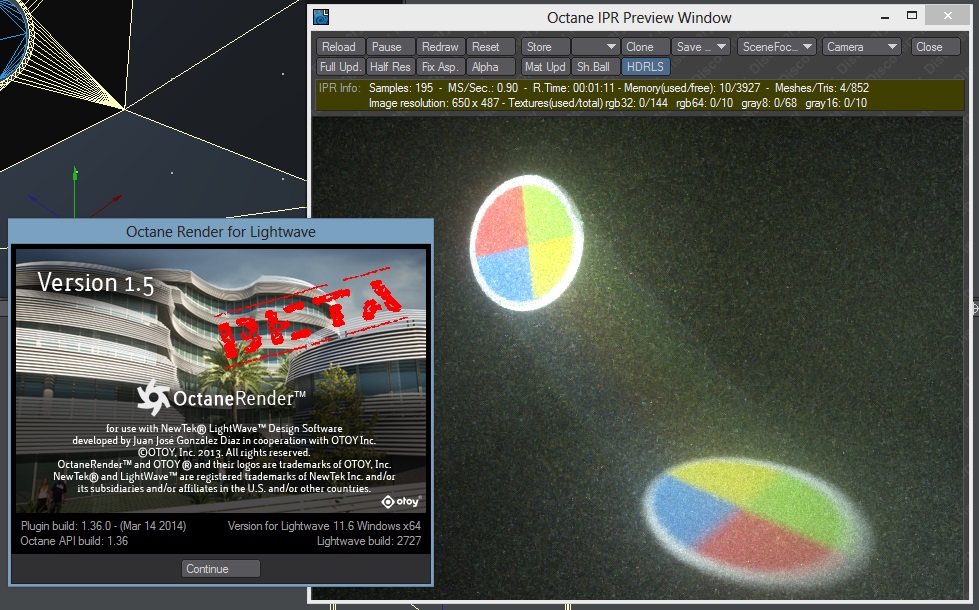Open the empty dropdown next to Store
The width and height of the screenshot is (979, 610).
(x=595, y=47)
